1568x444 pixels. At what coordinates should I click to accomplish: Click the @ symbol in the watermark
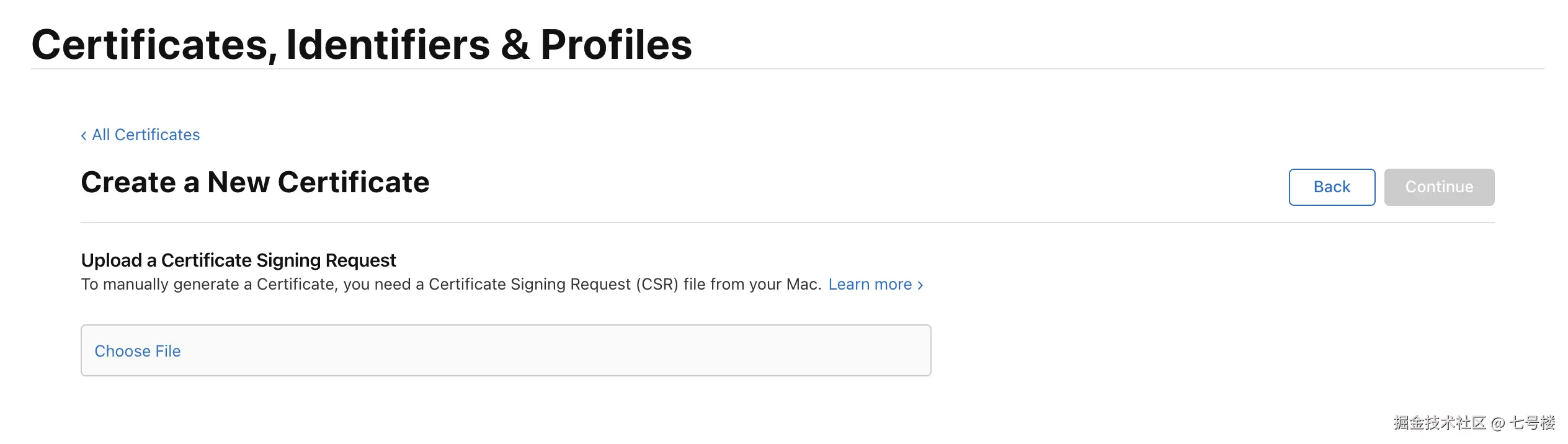pyautogui.click(x=1498, y=424)
